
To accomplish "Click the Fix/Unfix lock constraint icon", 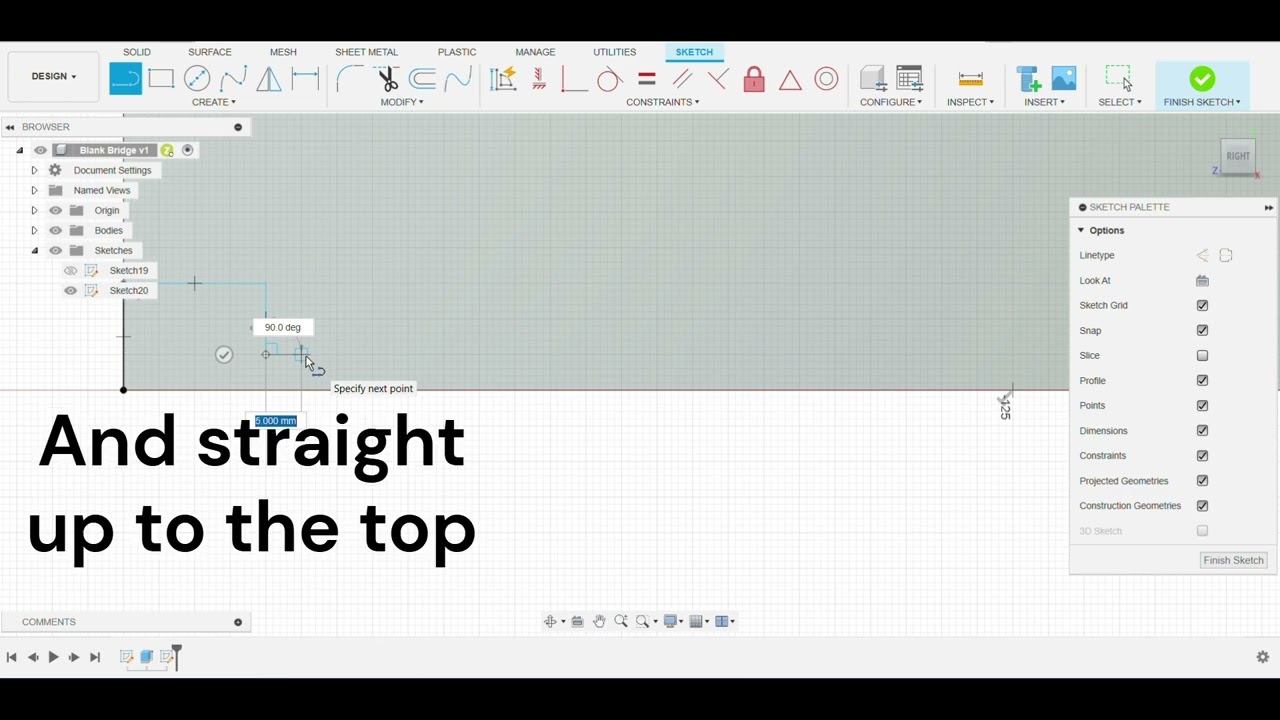I will coord(754,79).
